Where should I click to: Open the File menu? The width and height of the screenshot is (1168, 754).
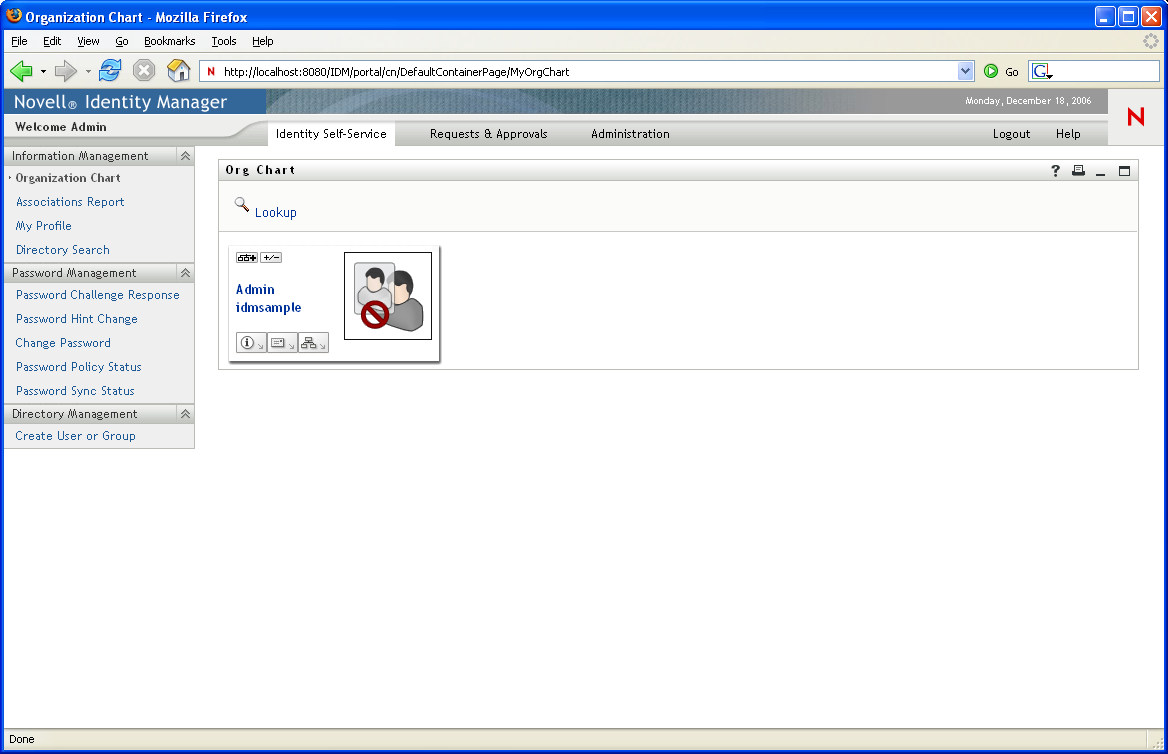[19, 41]
